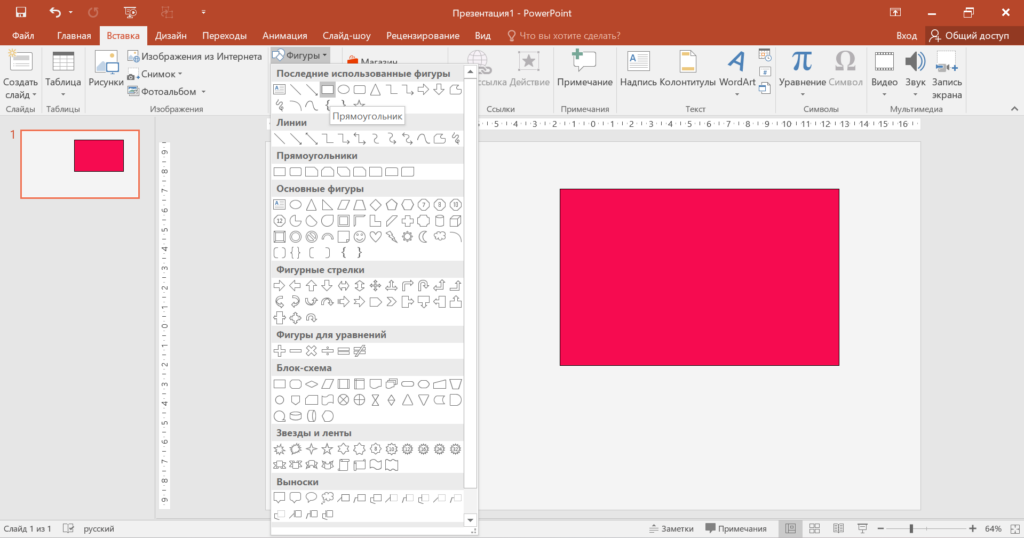Click the Share (Общий доступ) button
This screenshot has width=1024, height=538.
tap(970, 35)
